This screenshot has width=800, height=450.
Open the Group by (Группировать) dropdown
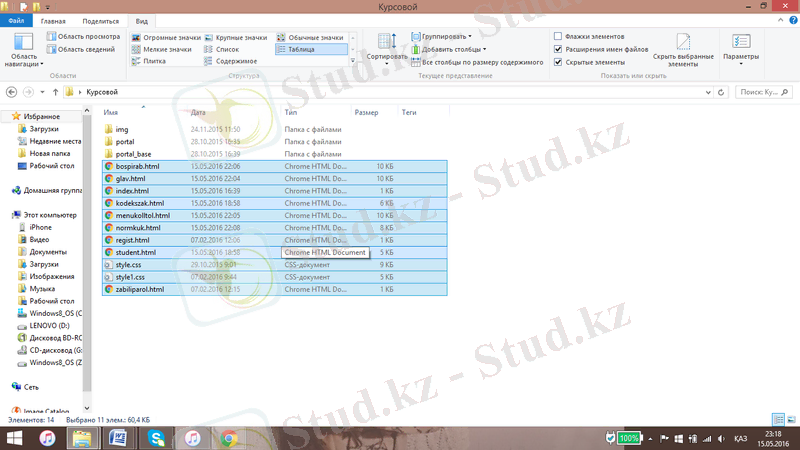click(x=442, y=36)
